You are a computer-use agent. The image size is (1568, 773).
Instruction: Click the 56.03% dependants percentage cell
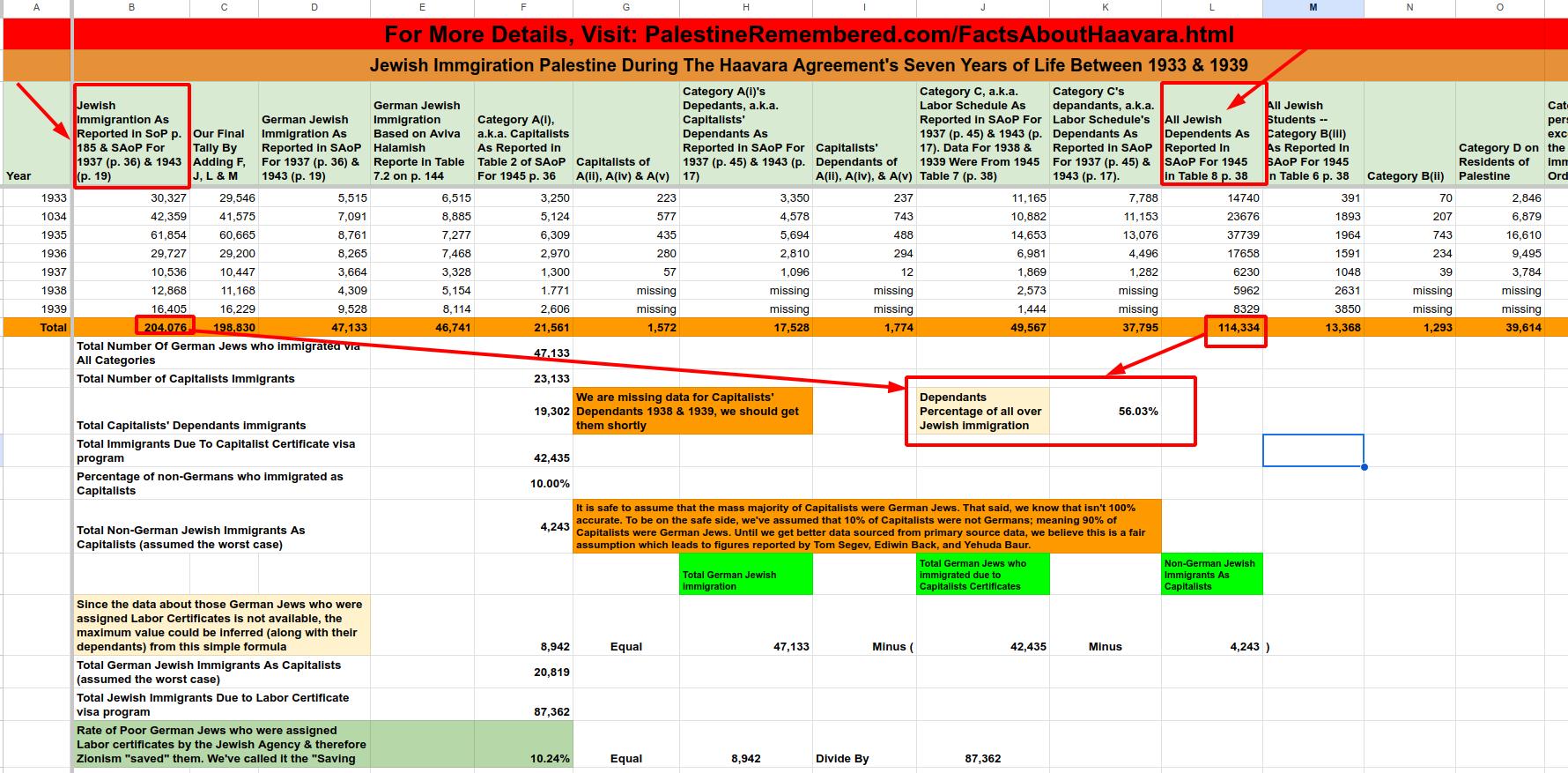point(1105,412)
